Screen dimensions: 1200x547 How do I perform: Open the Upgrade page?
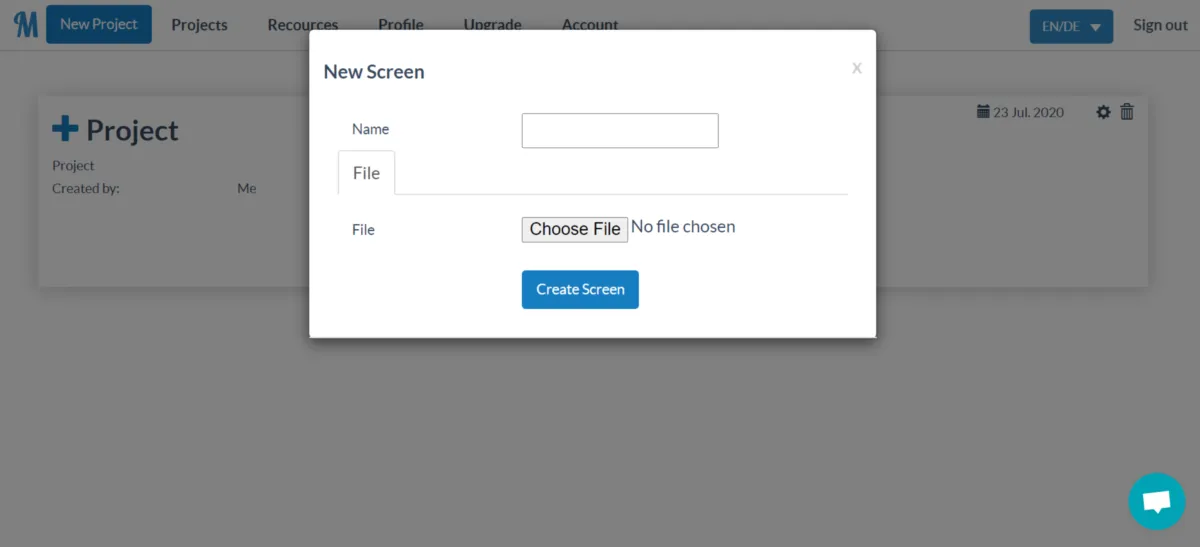tap(492, 25)
